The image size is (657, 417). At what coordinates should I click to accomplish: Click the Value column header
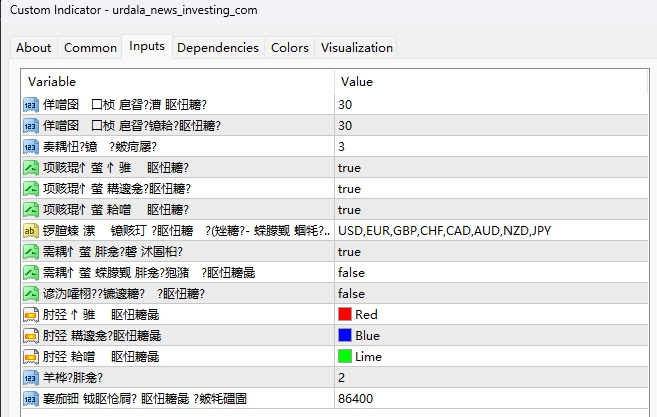tap(491, 82)
